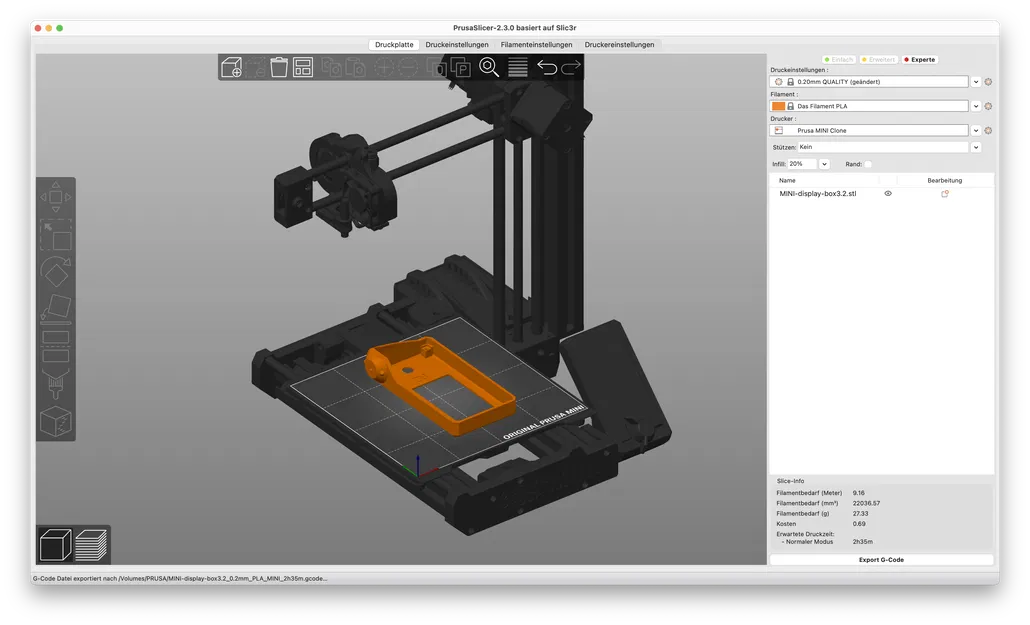The width and height of the screenshot is (1030, 625).
Task: Enable the Rand checkbox
Action: (868, 164)
